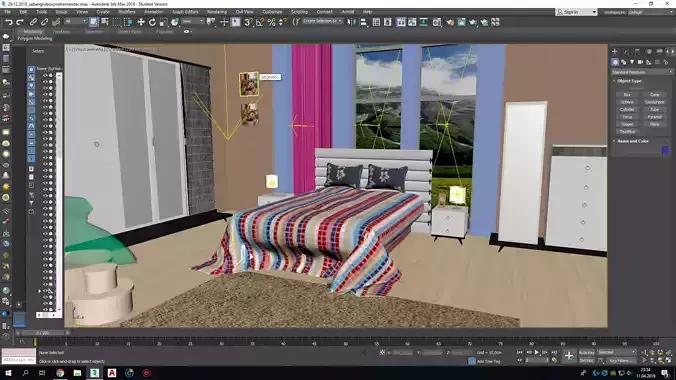Open Select by Name dialog
The width and height of the screenshot is (676, 380).
coord(105,22)
